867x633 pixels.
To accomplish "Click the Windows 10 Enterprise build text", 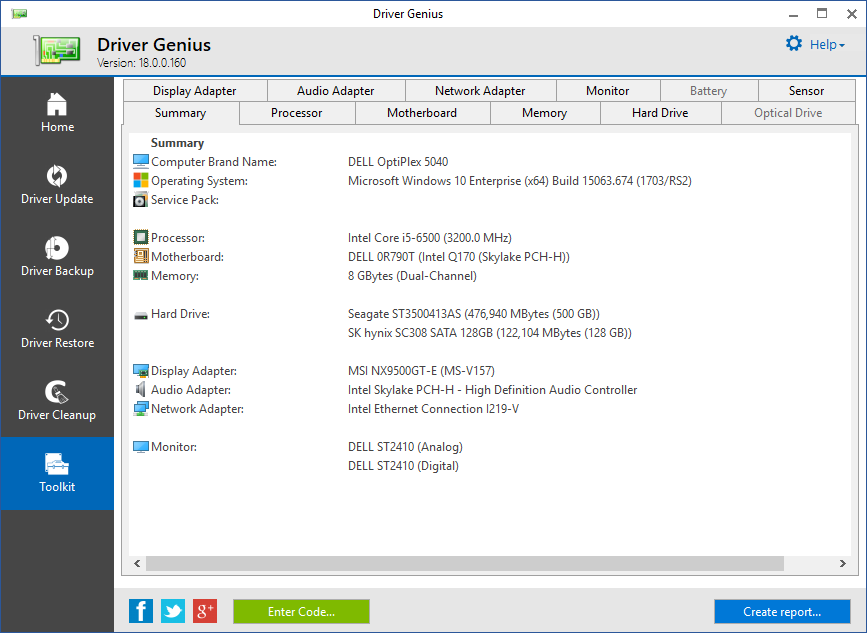I will click(520, 181).
